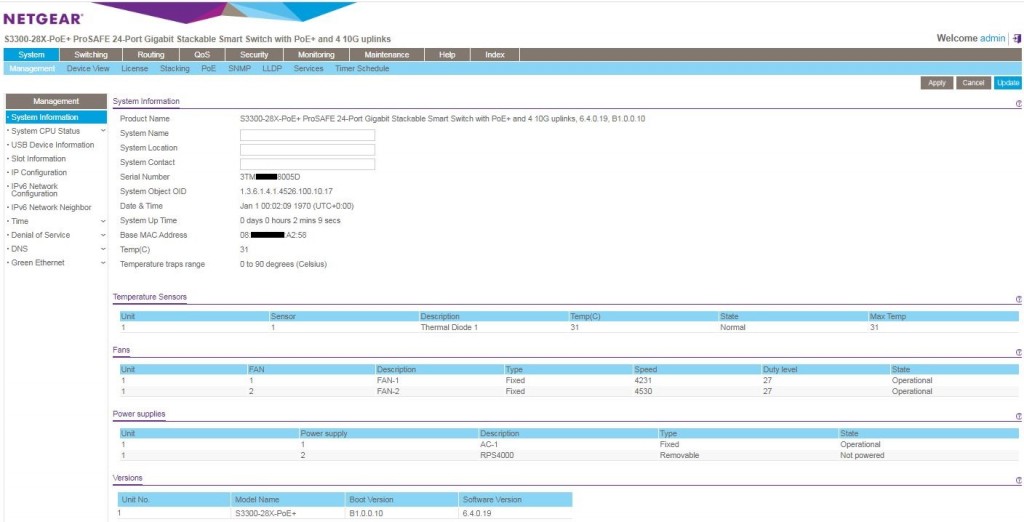The width and height of the screenshot is (1024, 522).
Task: Select SNMP in submenu
Action: coord(240,69)
